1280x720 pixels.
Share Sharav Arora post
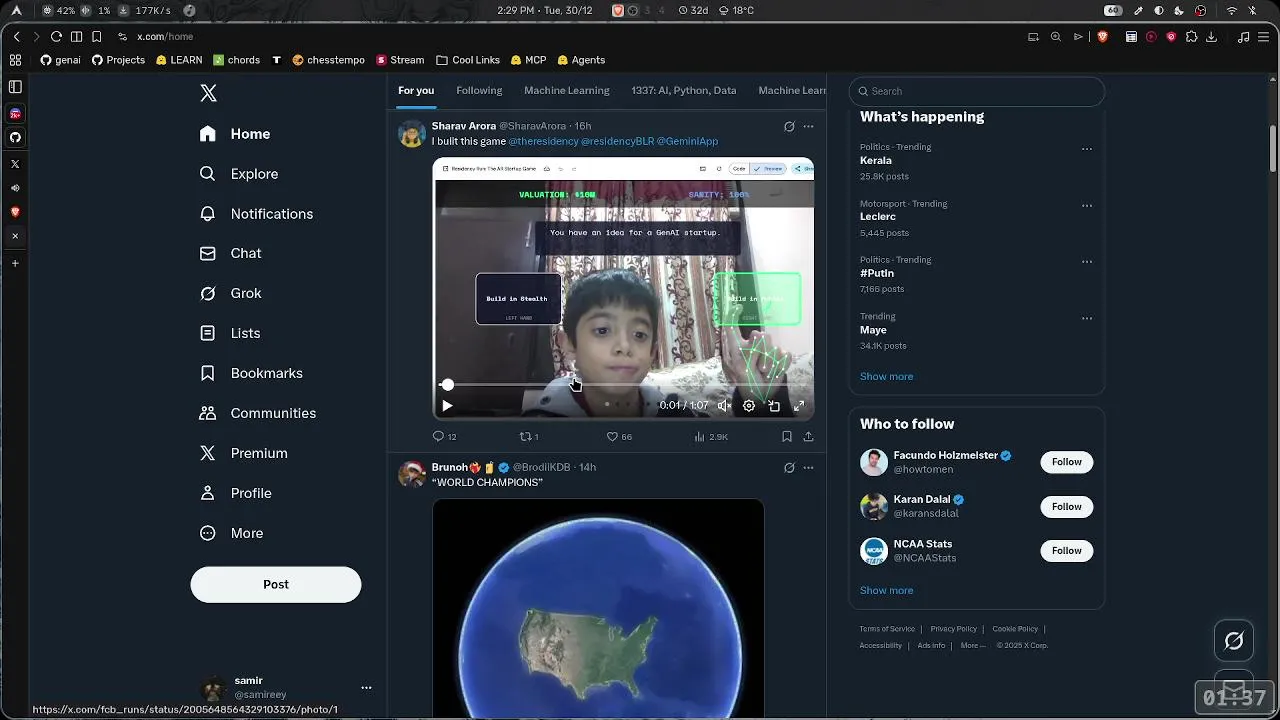808,437
